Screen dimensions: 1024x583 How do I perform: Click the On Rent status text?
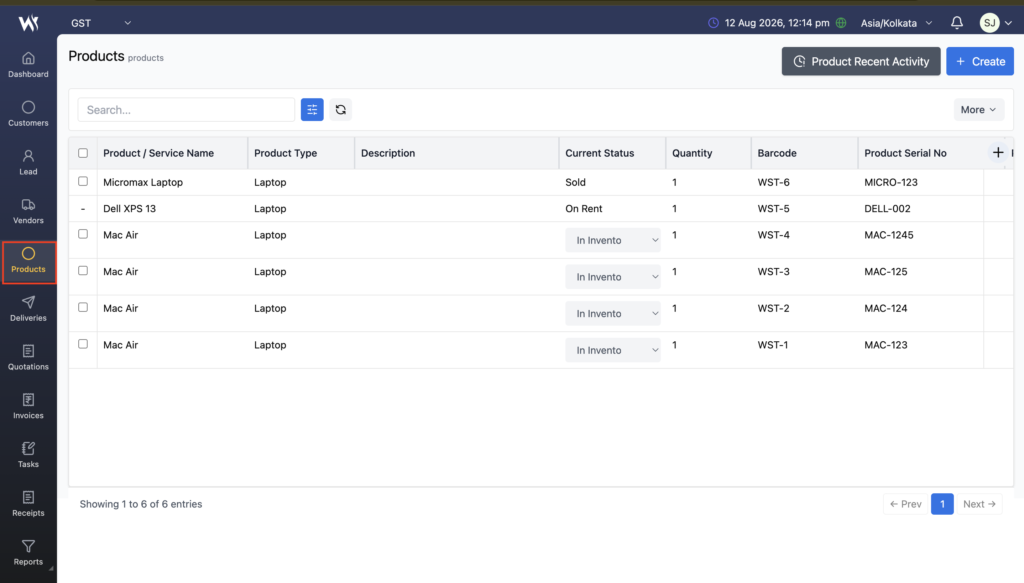coord(584,208)
